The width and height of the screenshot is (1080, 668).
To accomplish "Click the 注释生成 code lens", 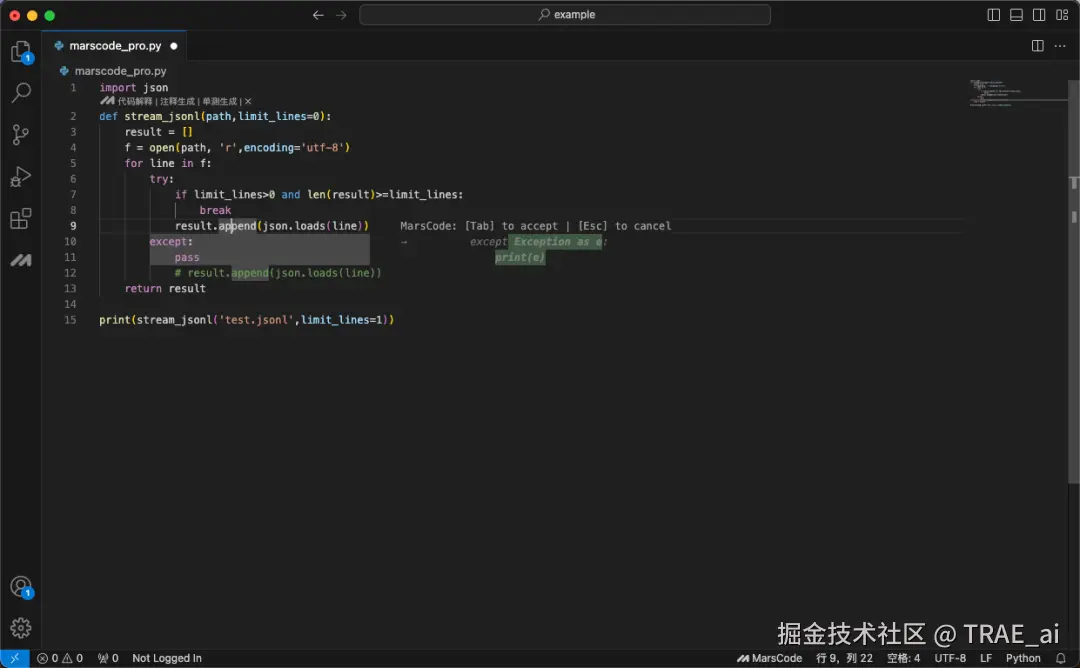I will pos(178,101).
